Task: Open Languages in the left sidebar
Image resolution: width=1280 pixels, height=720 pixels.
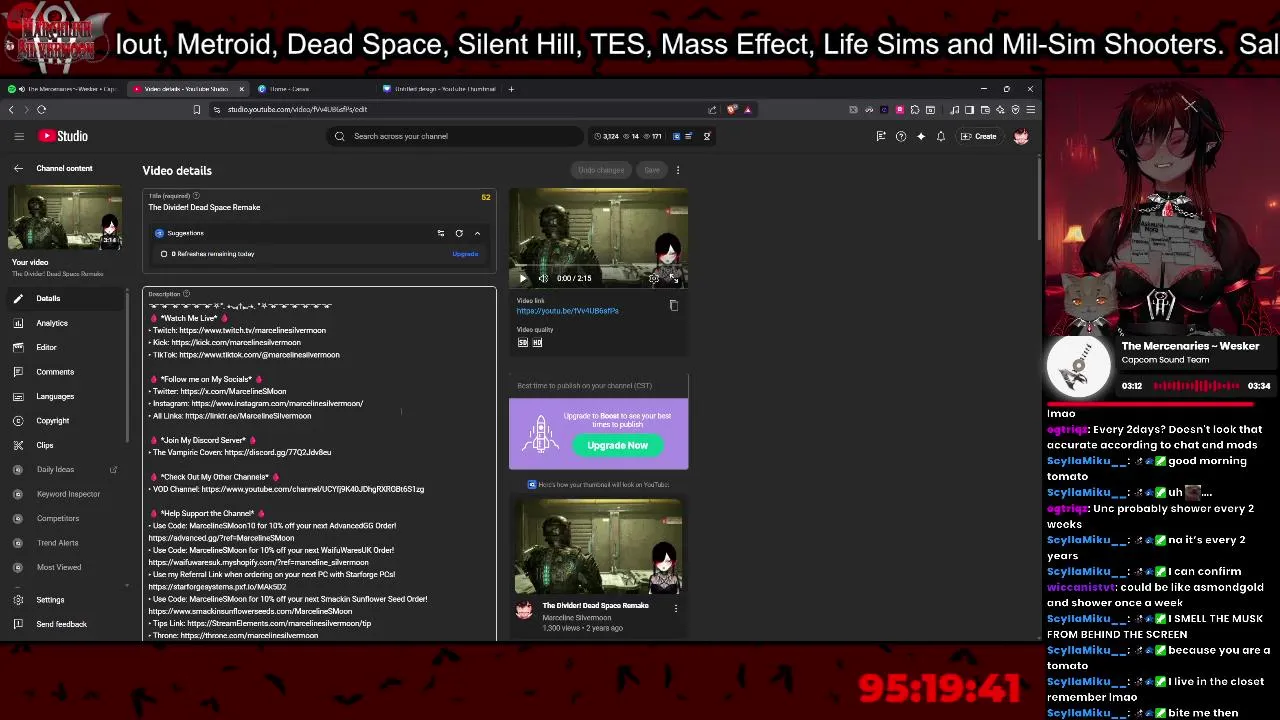Action: [x=64, y=396]
